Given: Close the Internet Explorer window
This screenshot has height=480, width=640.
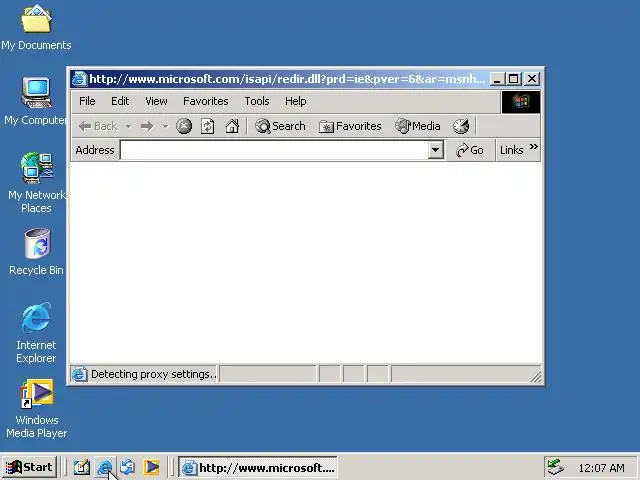Looking at the screenshot, I should pos(531,79).
